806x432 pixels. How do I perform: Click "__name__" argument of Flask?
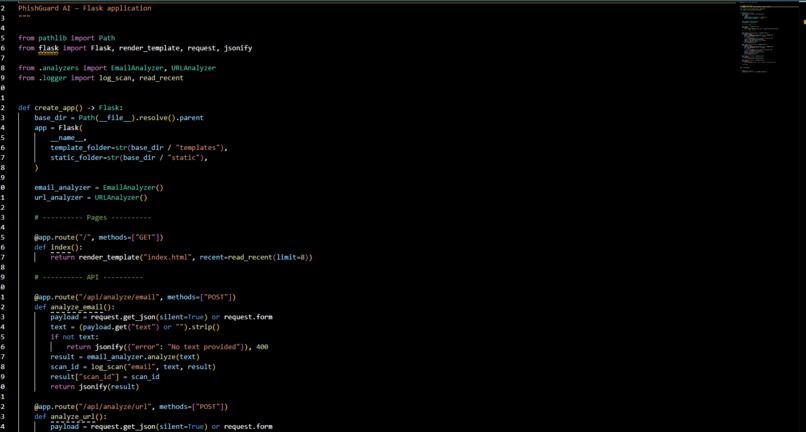point(66,138)
